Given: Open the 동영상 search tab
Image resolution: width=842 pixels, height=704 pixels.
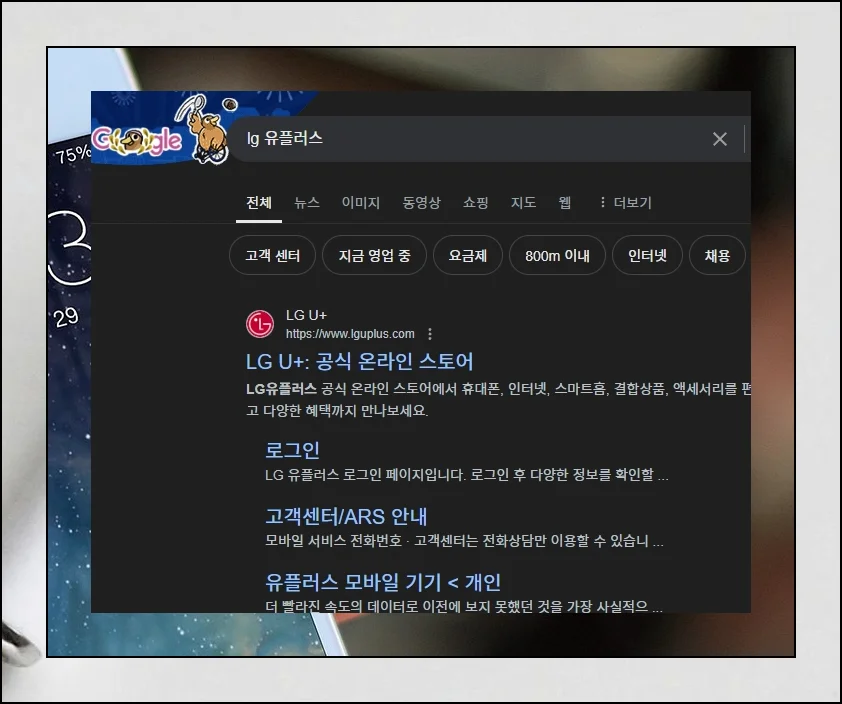Looking at the screenshot, I should click(x=423, y=202).
